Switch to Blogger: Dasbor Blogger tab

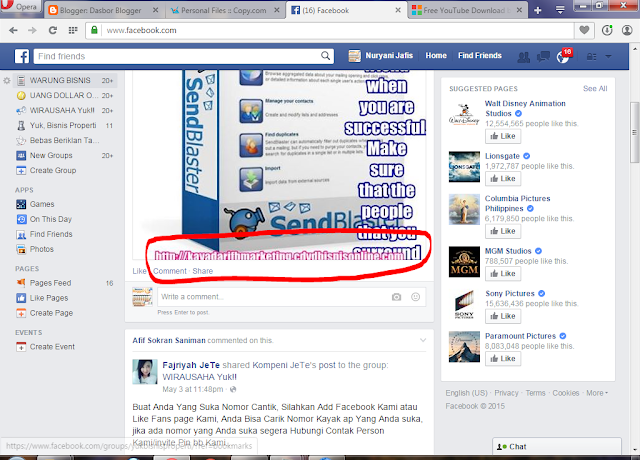pyautogui.click(x=100, y=11)
